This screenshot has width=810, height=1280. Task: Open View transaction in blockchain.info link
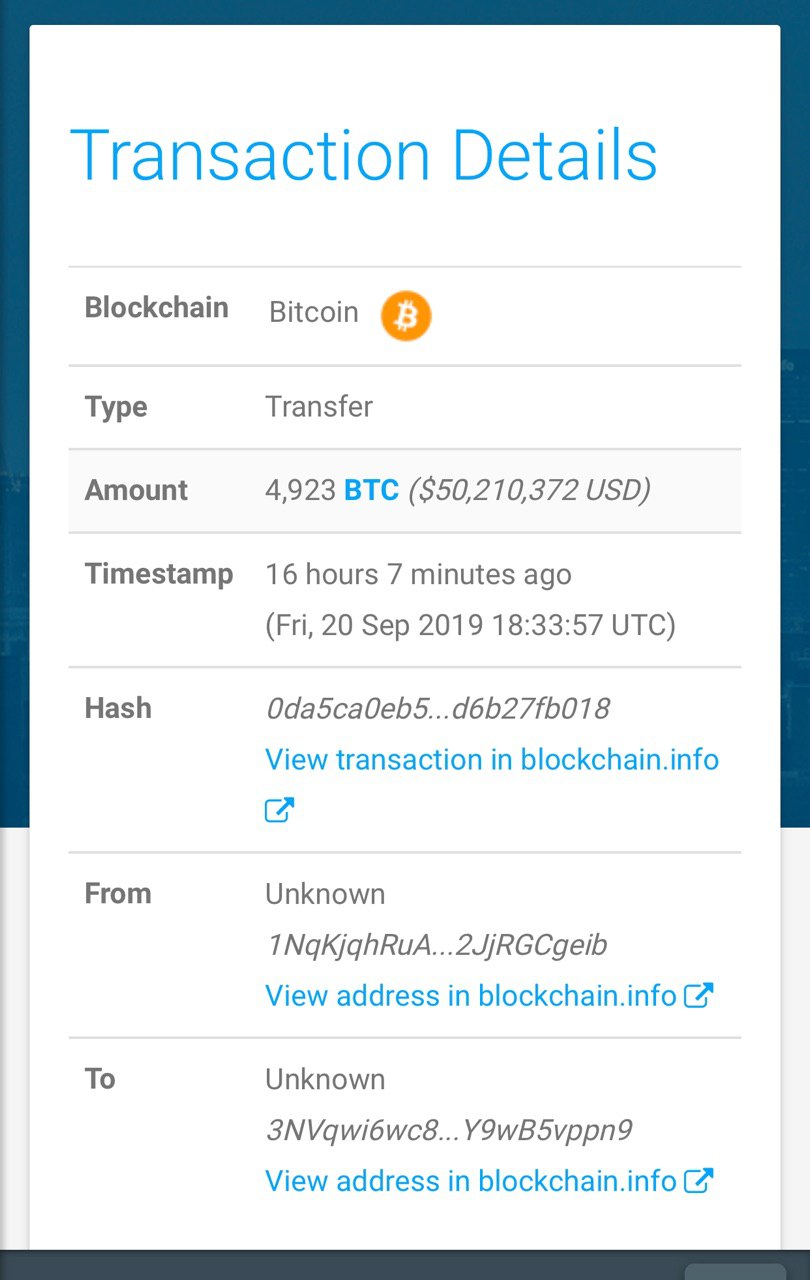(x=491, y=760)
